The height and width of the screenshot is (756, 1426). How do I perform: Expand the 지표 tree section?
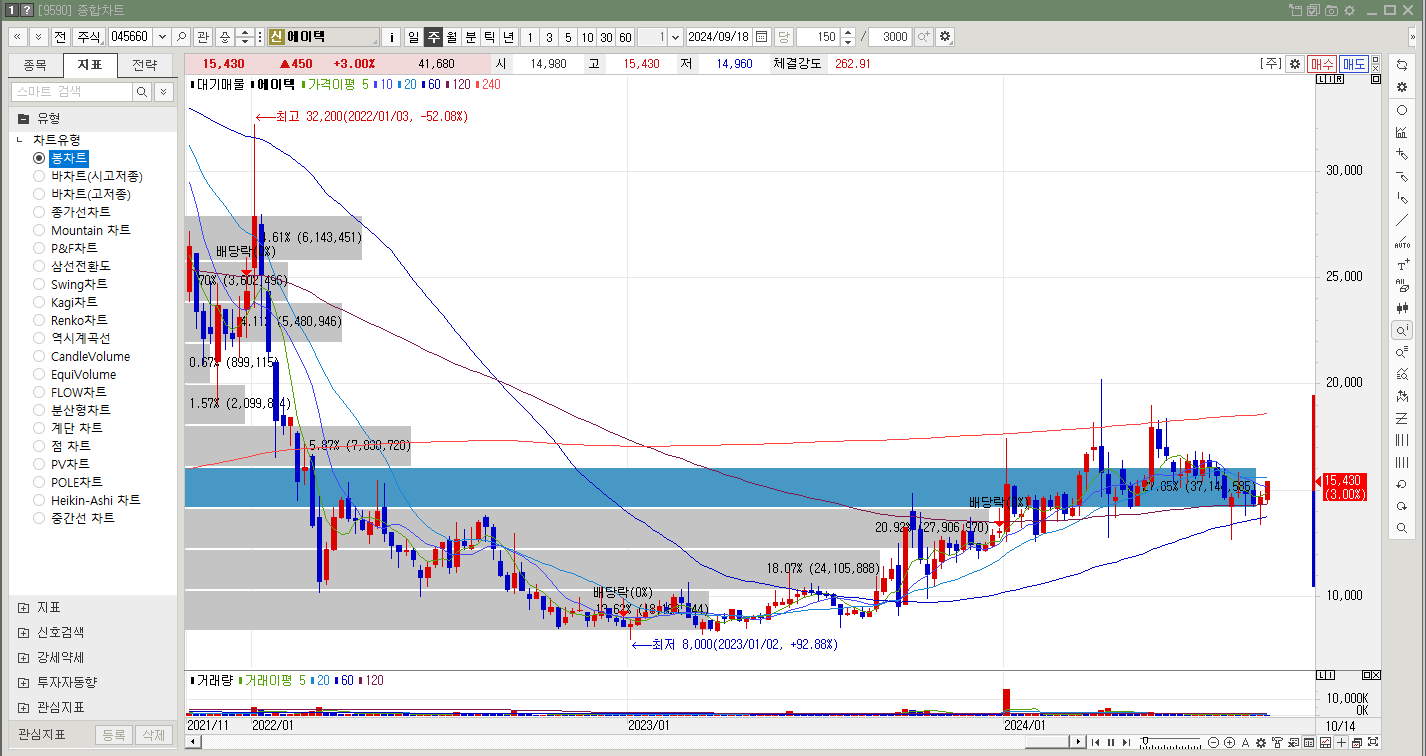(x=23, y=607)
